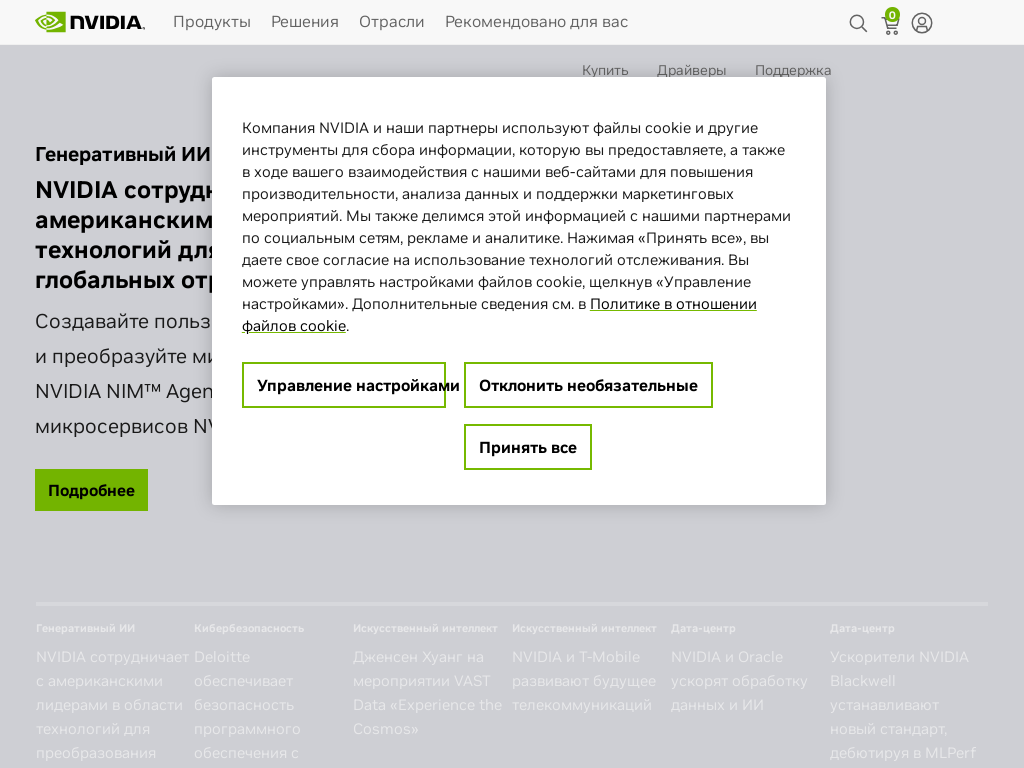Click the green Подробнее button
Viewport: 1024px width, 768px height.
coord(91,490)
